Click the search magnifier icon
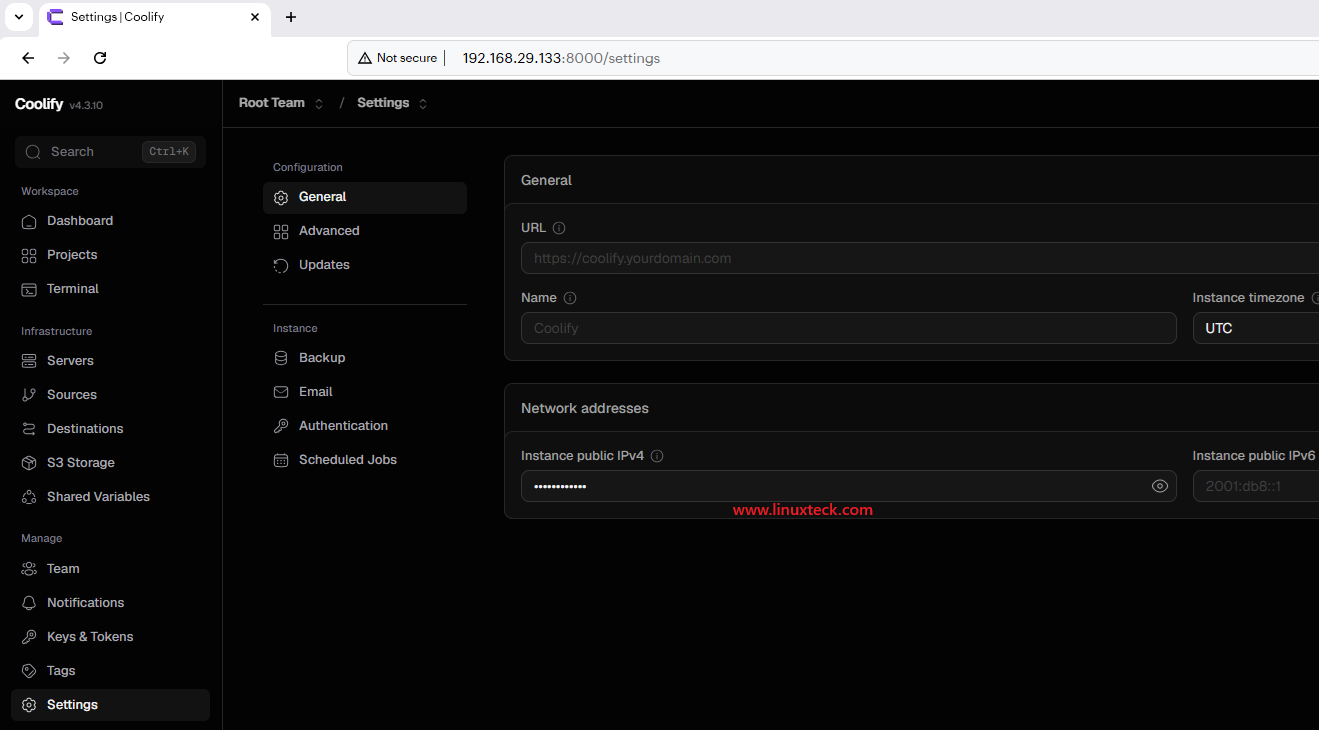The width and height of the screenshot is (1319, 730). pyautogui.click(x=32, y=152)
